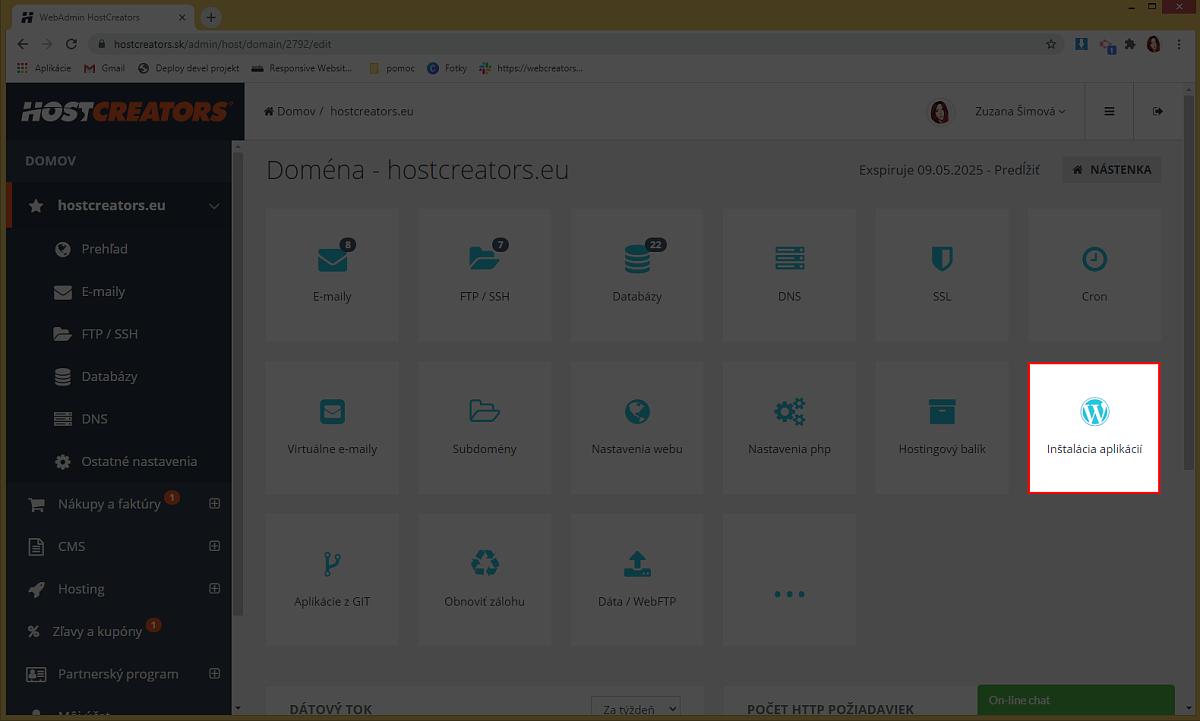The image size is (1200, 721).
Task: Select DNS in sidebar
Action: 94,419
